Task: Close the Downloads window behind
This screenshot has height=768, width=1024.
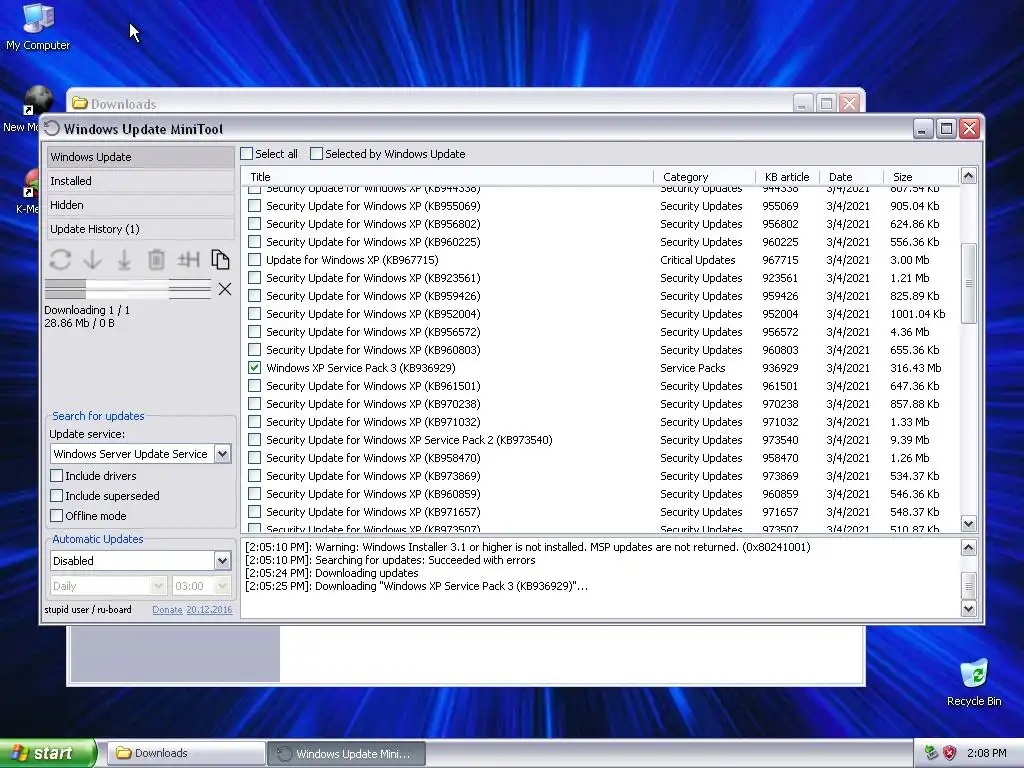Action: tap(849, 103)
